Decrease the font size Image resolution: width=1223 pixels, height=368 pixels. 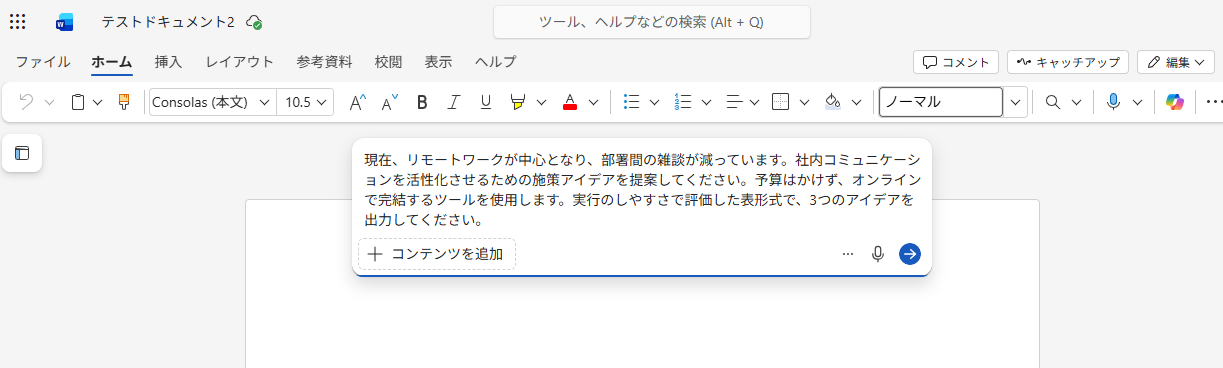[389, 102]
